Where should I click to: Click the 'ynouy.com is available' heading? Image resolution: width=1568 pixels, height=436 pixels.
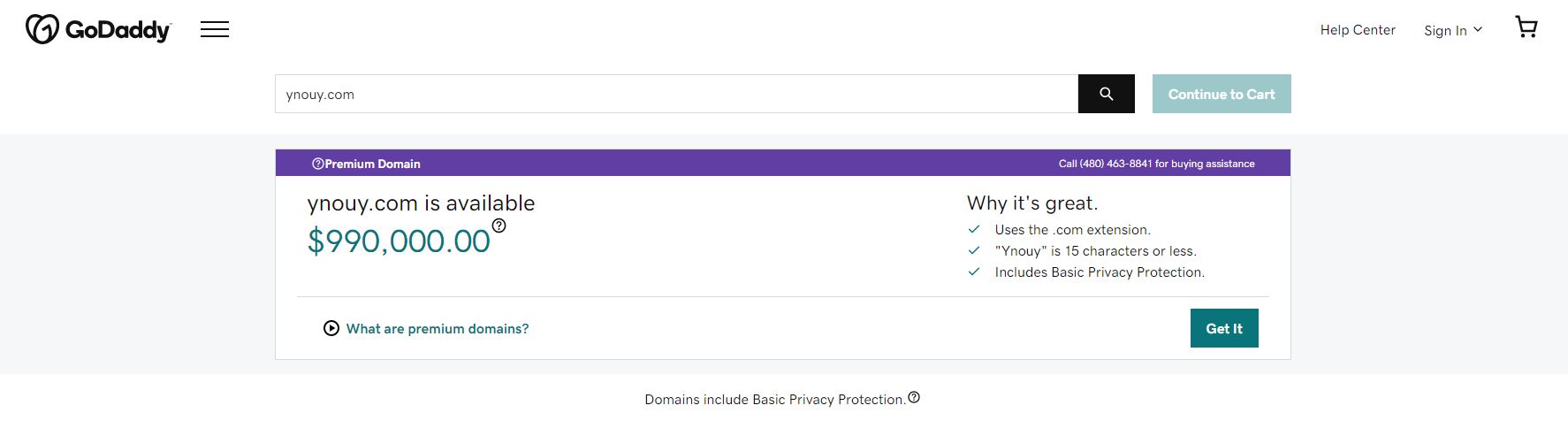[x=421, y=203]
